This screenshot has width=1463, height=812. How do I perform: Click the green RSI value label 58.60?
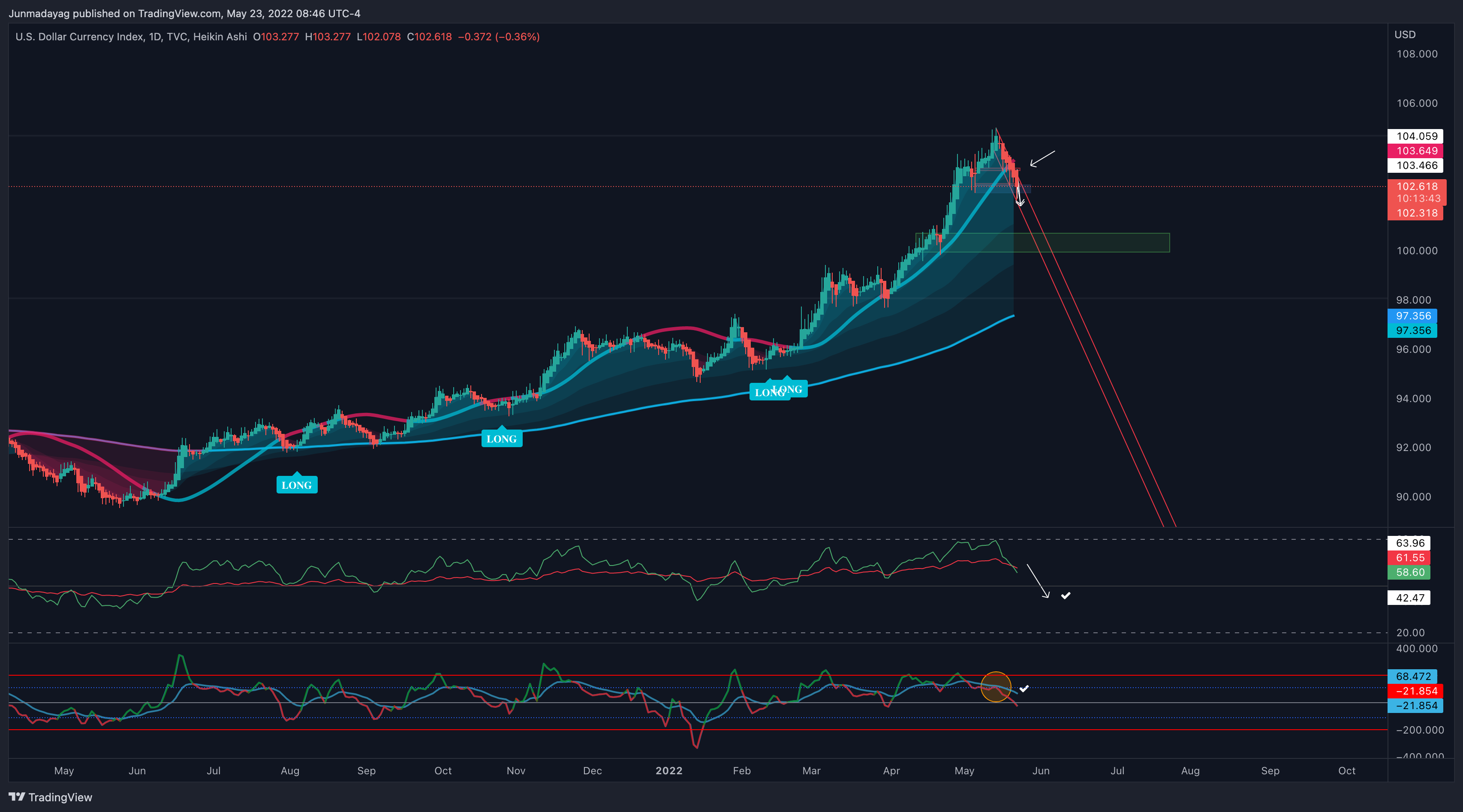click(1409, 572)
